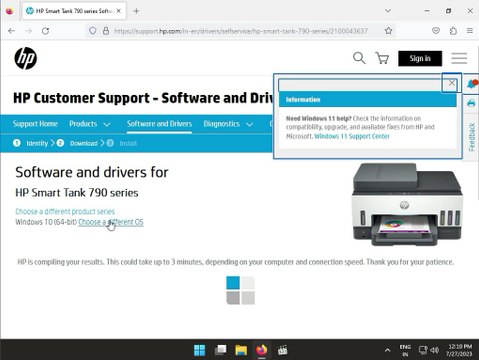
Task: Open File Explorer from taskbar
Action: click(241, 350)
